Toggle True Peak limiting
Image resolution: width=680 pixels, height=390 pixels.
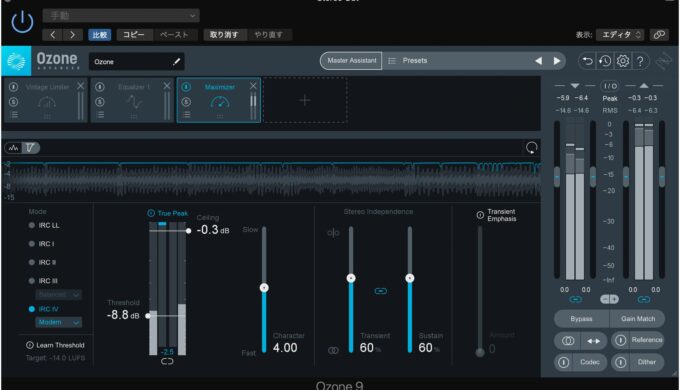click(167, 213)
